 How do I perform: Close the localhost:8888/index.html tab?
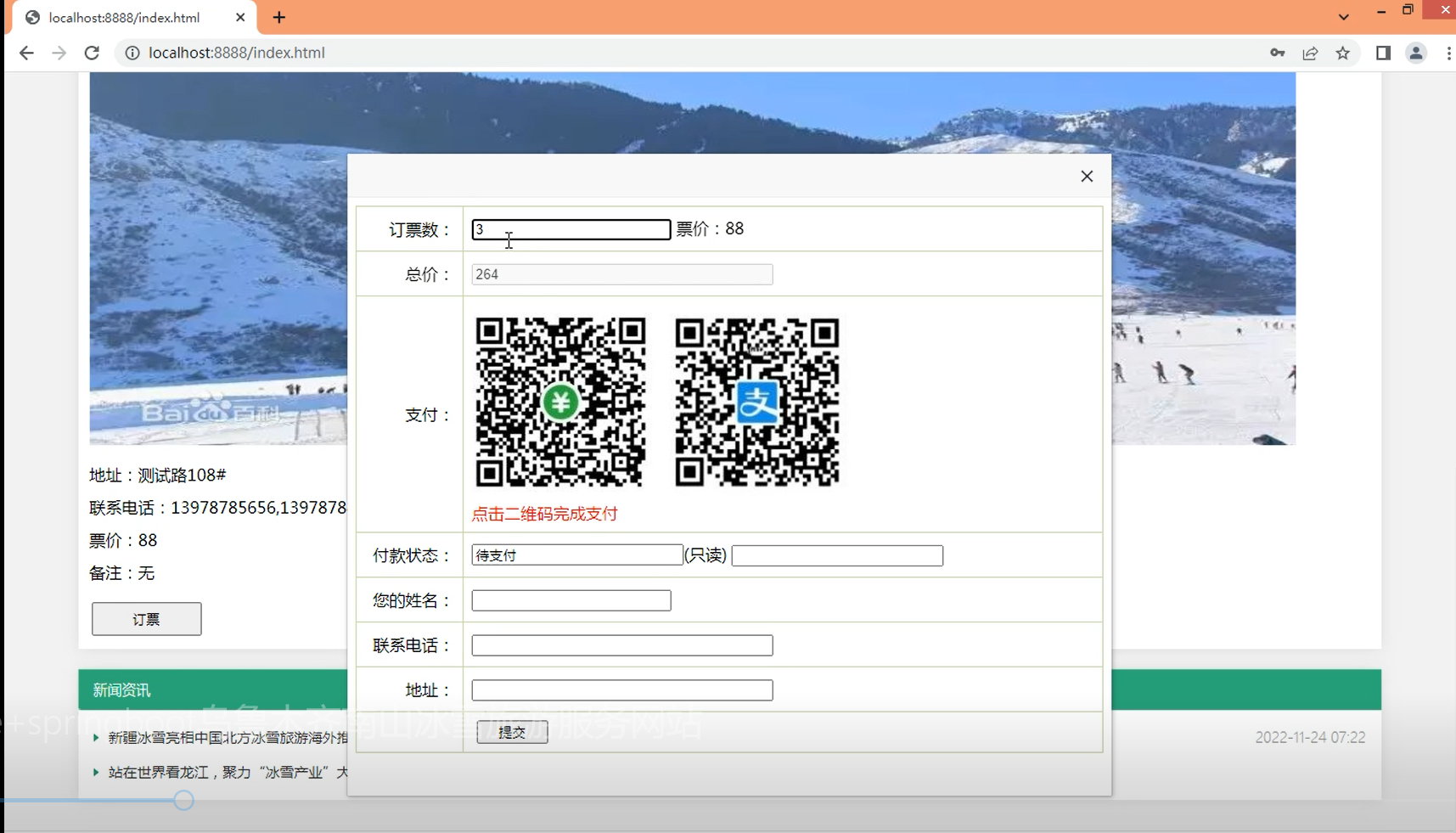240,17
